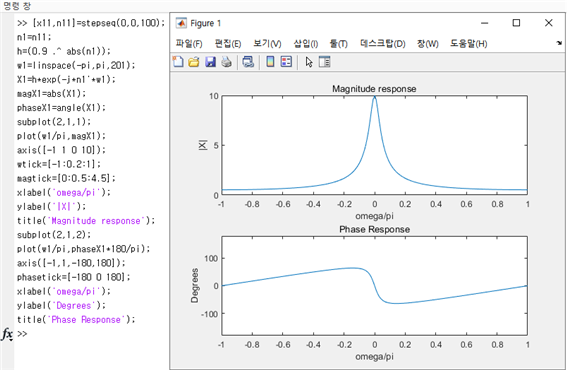567x370 pixels.
Task: Click the phasetick=[-180 0 180]; line
Action: coord(73,277)
